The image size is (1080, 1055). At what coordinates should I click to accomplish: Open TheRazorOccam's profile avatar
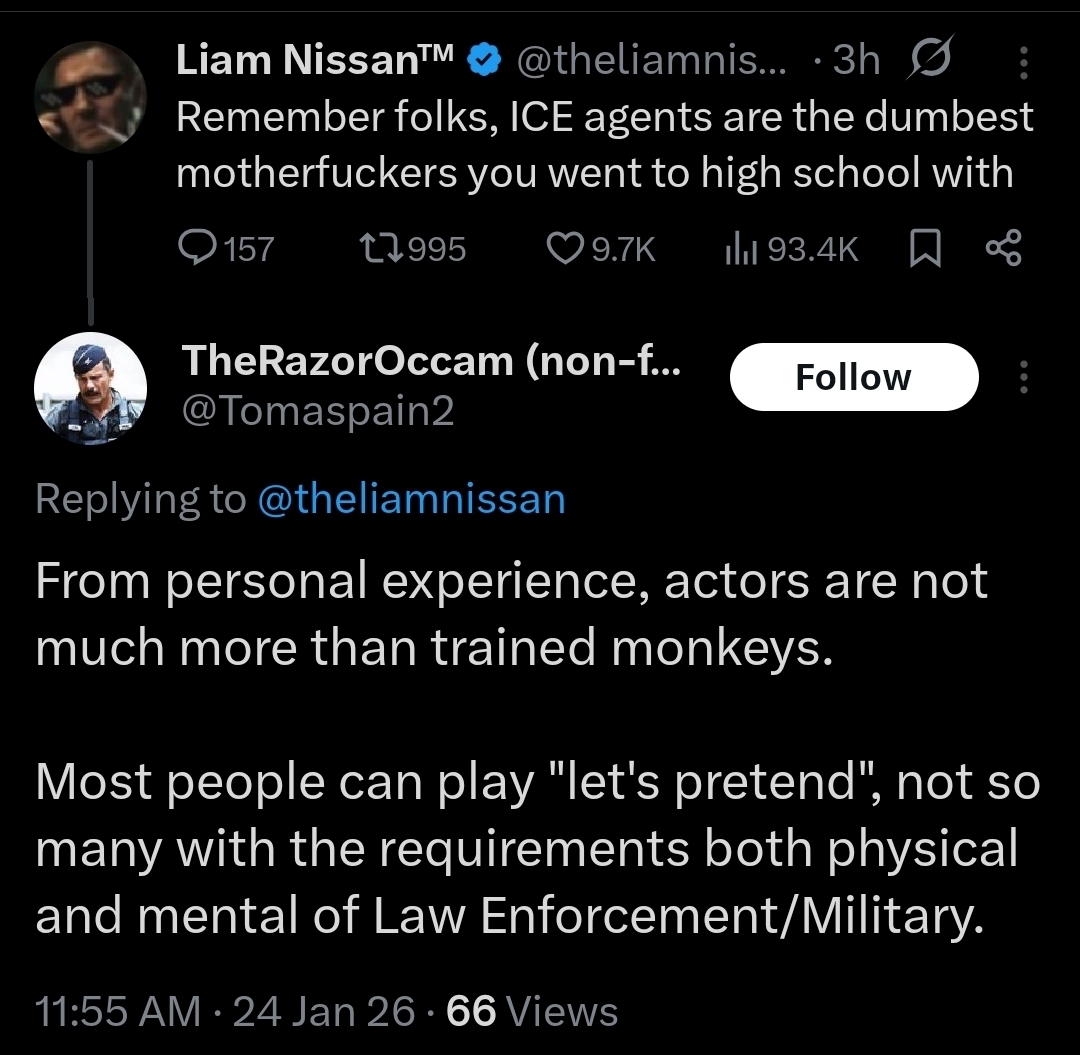(90, 388)
